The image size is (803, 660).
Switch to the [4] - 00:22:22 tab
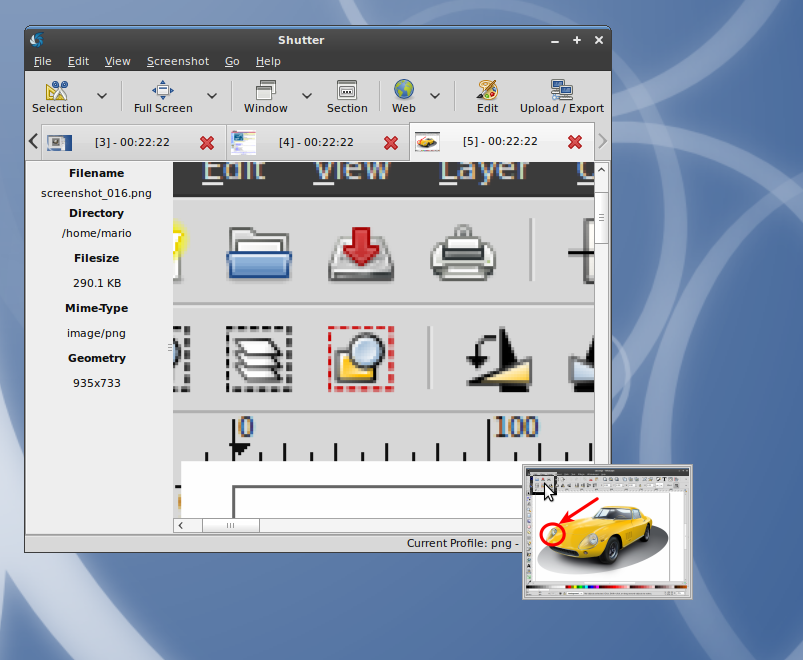315,142
